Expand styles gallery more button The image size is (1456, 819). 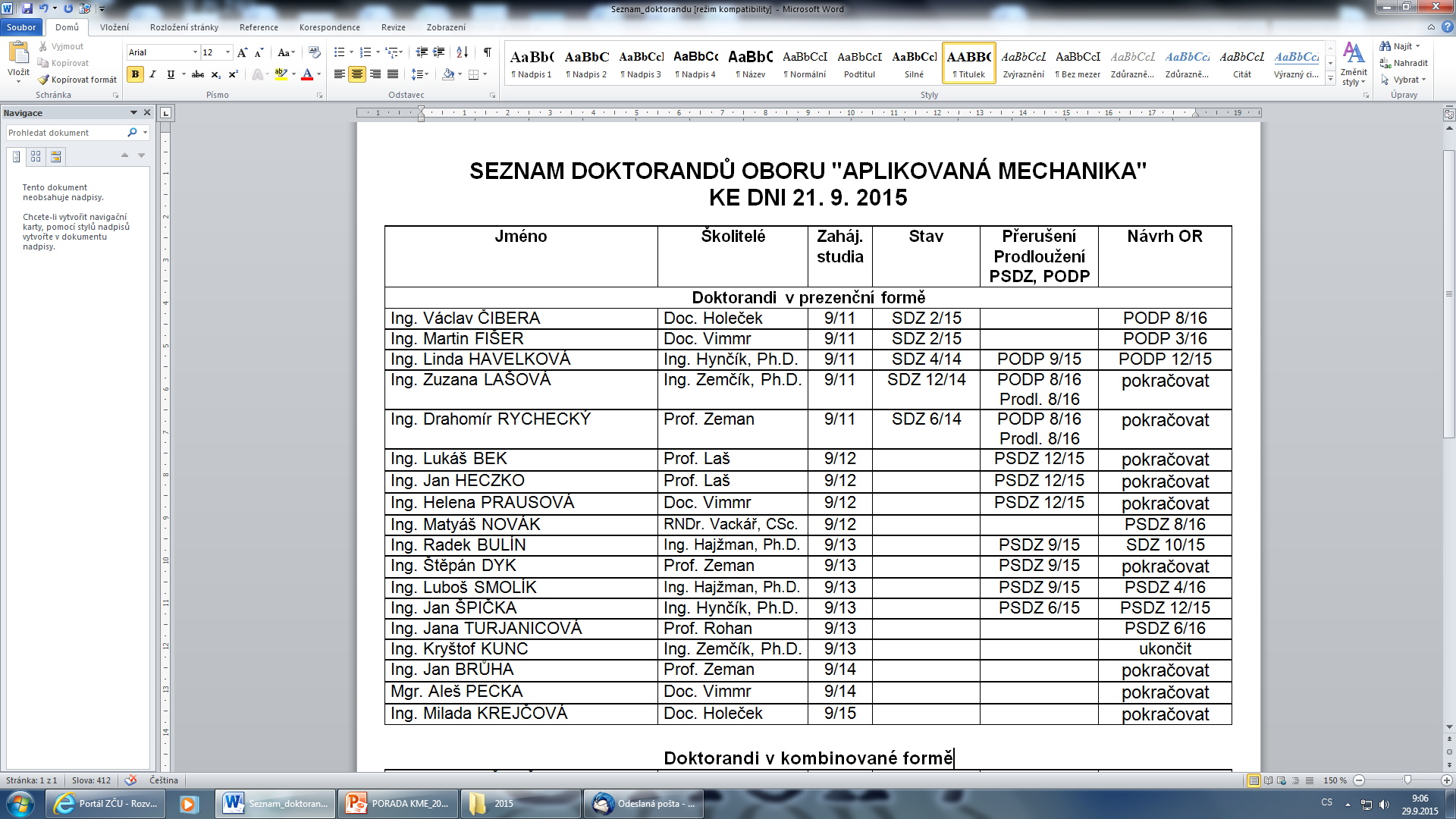click(x=1331, y=79)
